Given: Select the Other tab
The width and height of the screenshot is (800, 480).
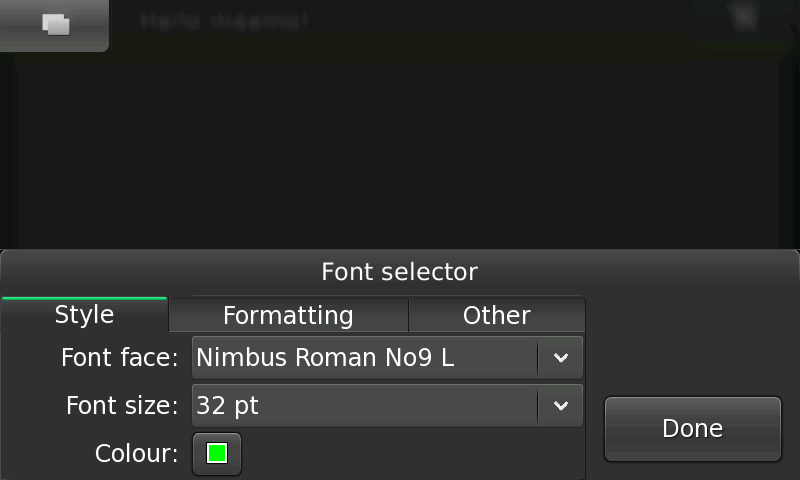Looking at the screenshot, I should point(496,316).
